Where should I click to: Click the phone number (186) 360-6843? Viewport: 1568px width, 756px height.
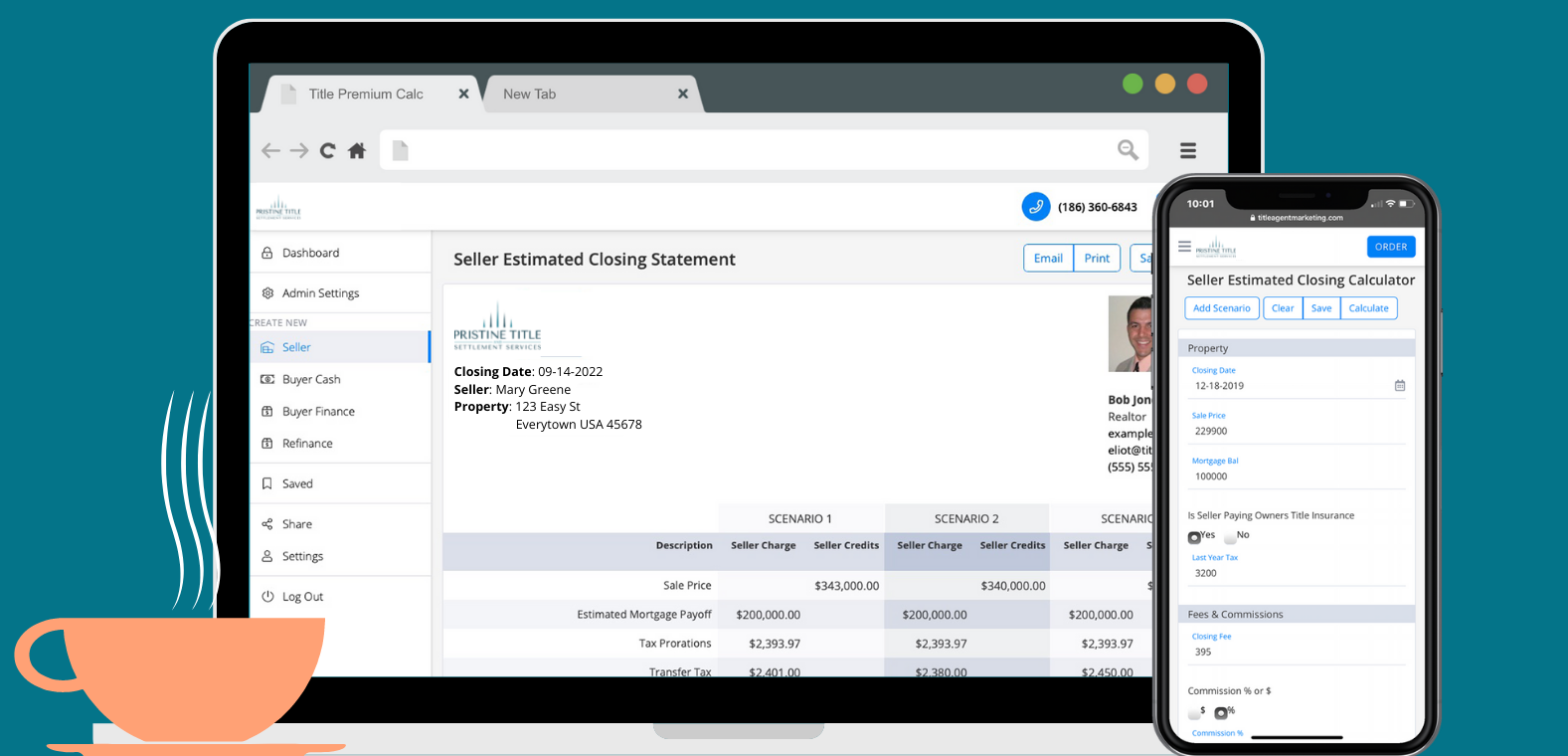pyautogui.click(x=1098, y=207)
